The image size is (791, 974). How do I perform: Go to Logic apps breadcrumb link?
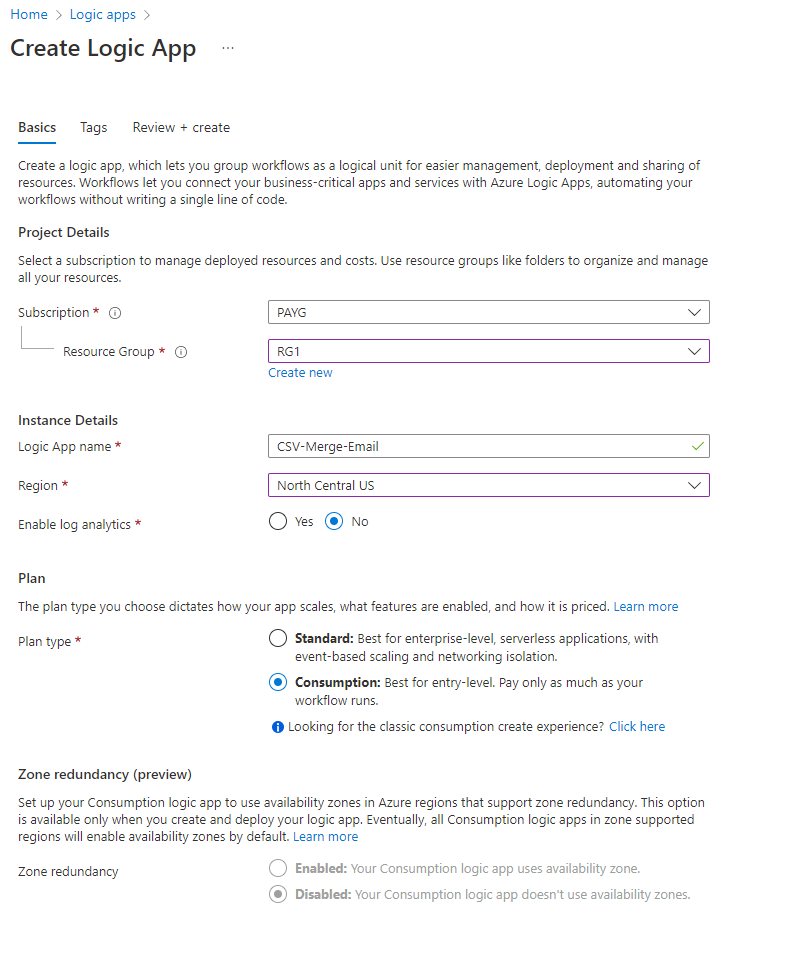pos(104,15)
